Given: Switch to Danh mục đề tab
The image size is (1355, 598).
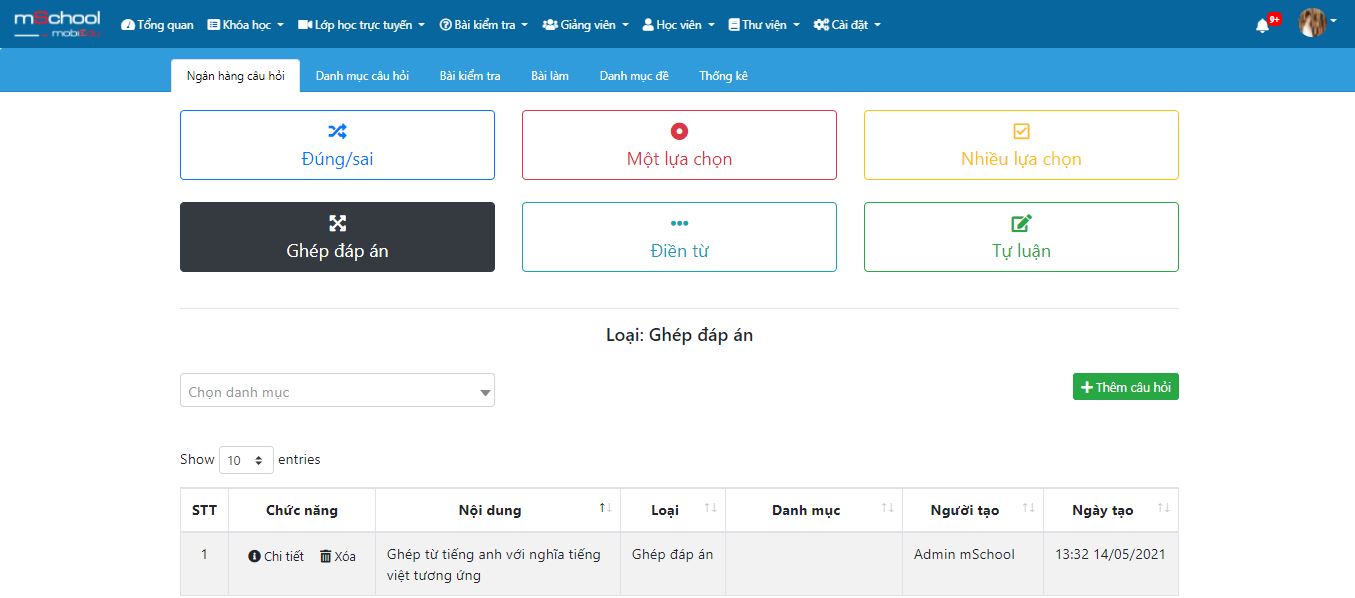Looking at the screenshot, I should point(634,76).
